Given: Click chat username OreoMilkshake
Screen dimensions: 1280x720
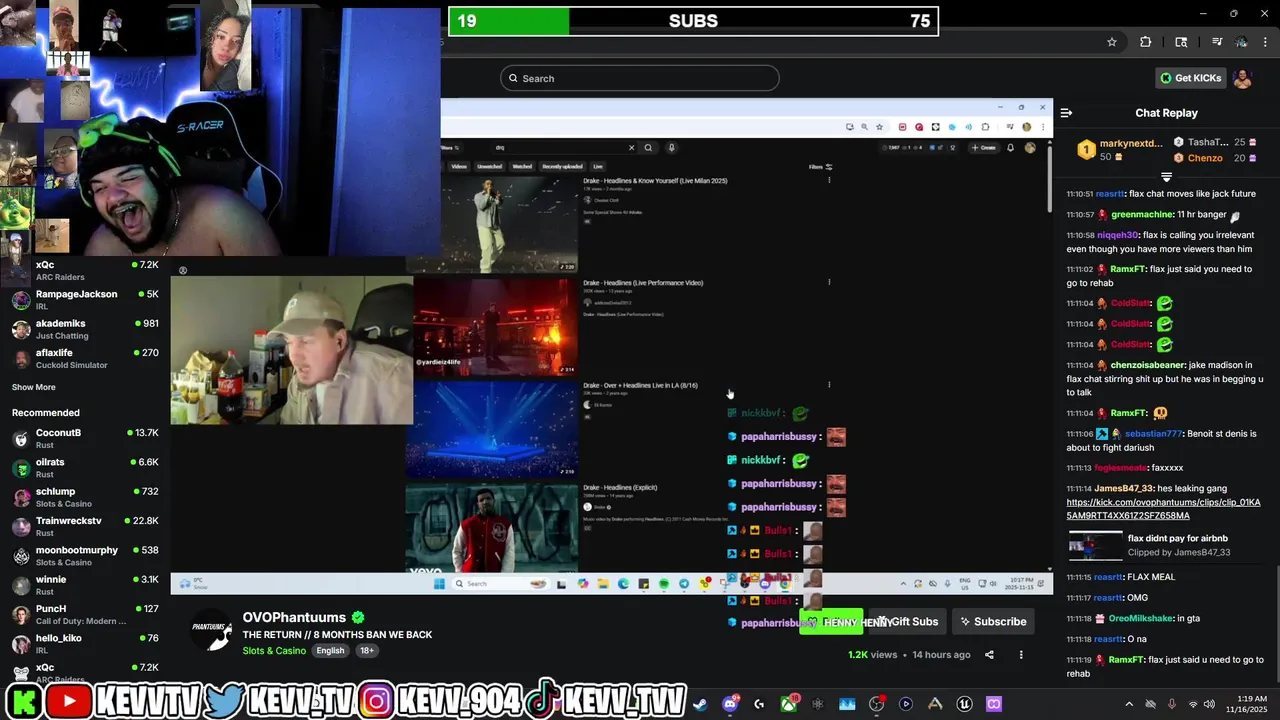Looking at the screenshot, I should [x=1141, y=619].
